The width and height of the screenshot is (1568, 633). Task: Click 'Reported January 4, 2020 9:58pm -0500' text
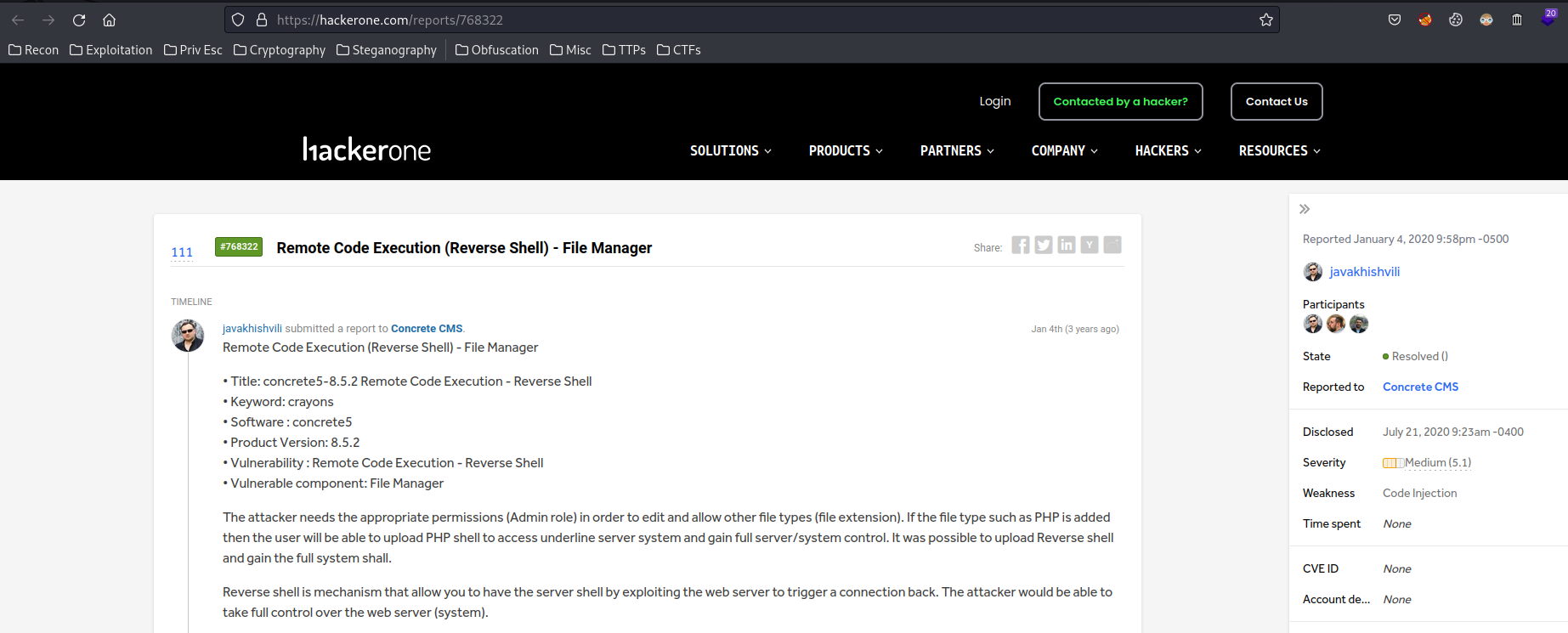pyautogui.click(x=1406, y=239)
